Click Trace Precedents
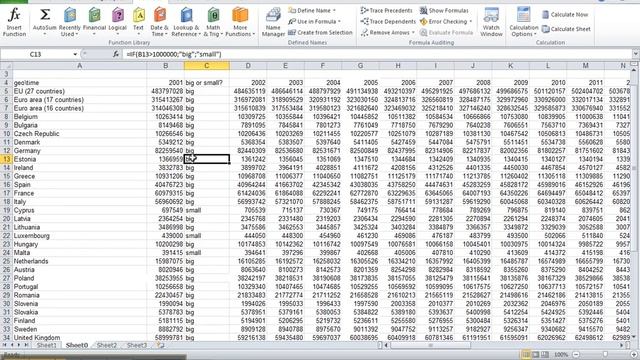Screen dimensions: 640x360 click(387, 10)
